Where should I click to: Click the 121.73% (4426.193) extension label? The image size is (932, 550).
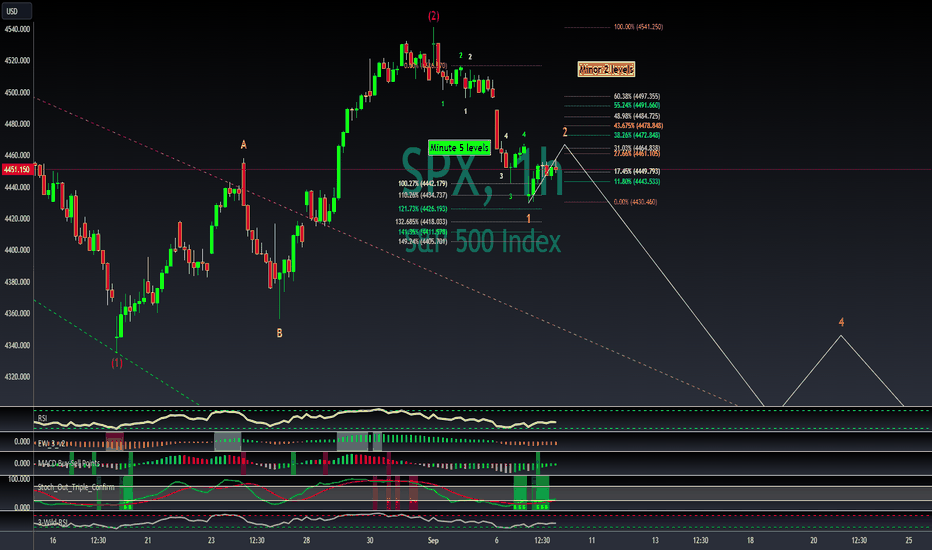pos(423,209)
